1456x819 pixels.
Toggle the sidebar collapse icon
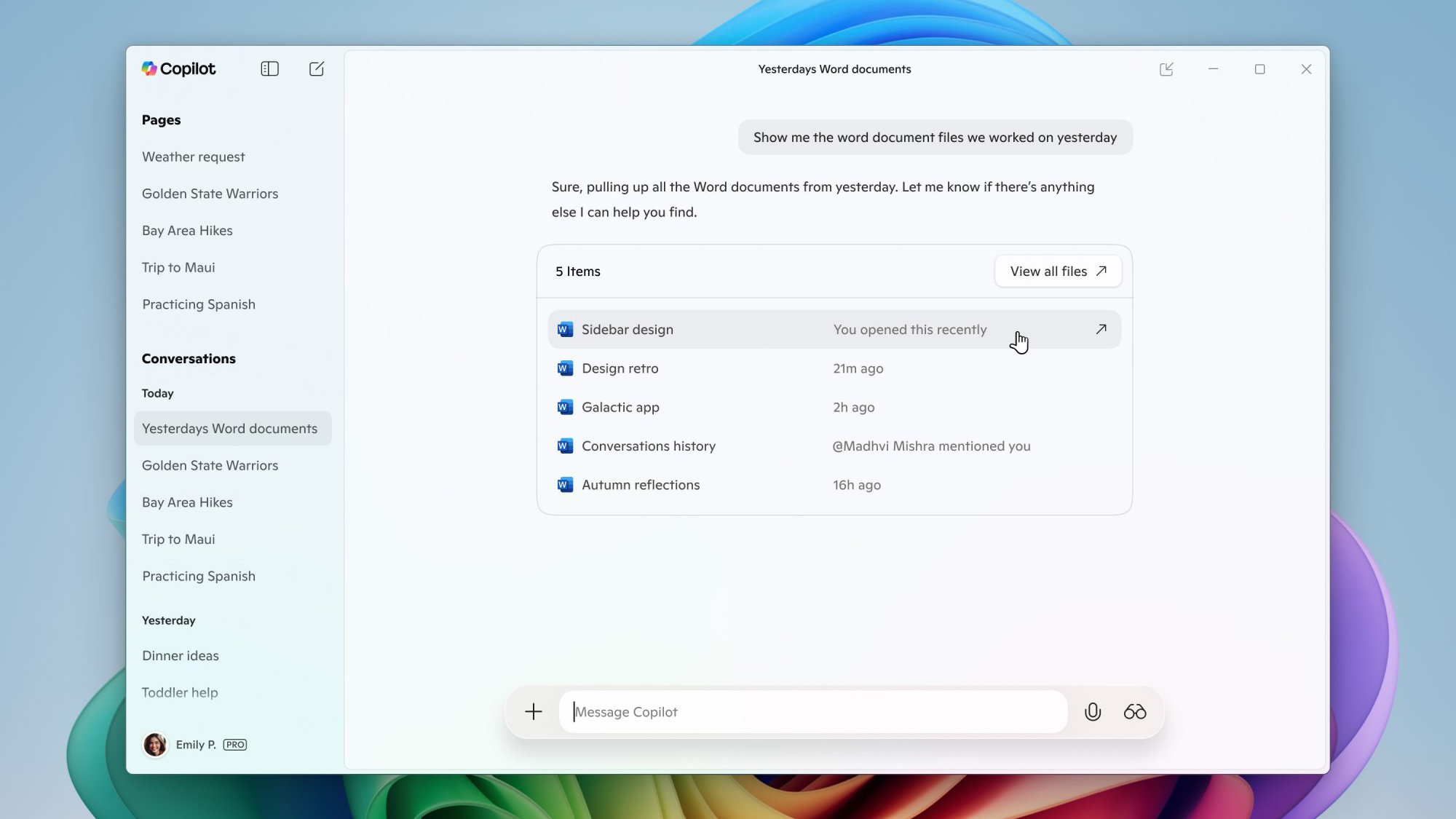tap(269, 68)
